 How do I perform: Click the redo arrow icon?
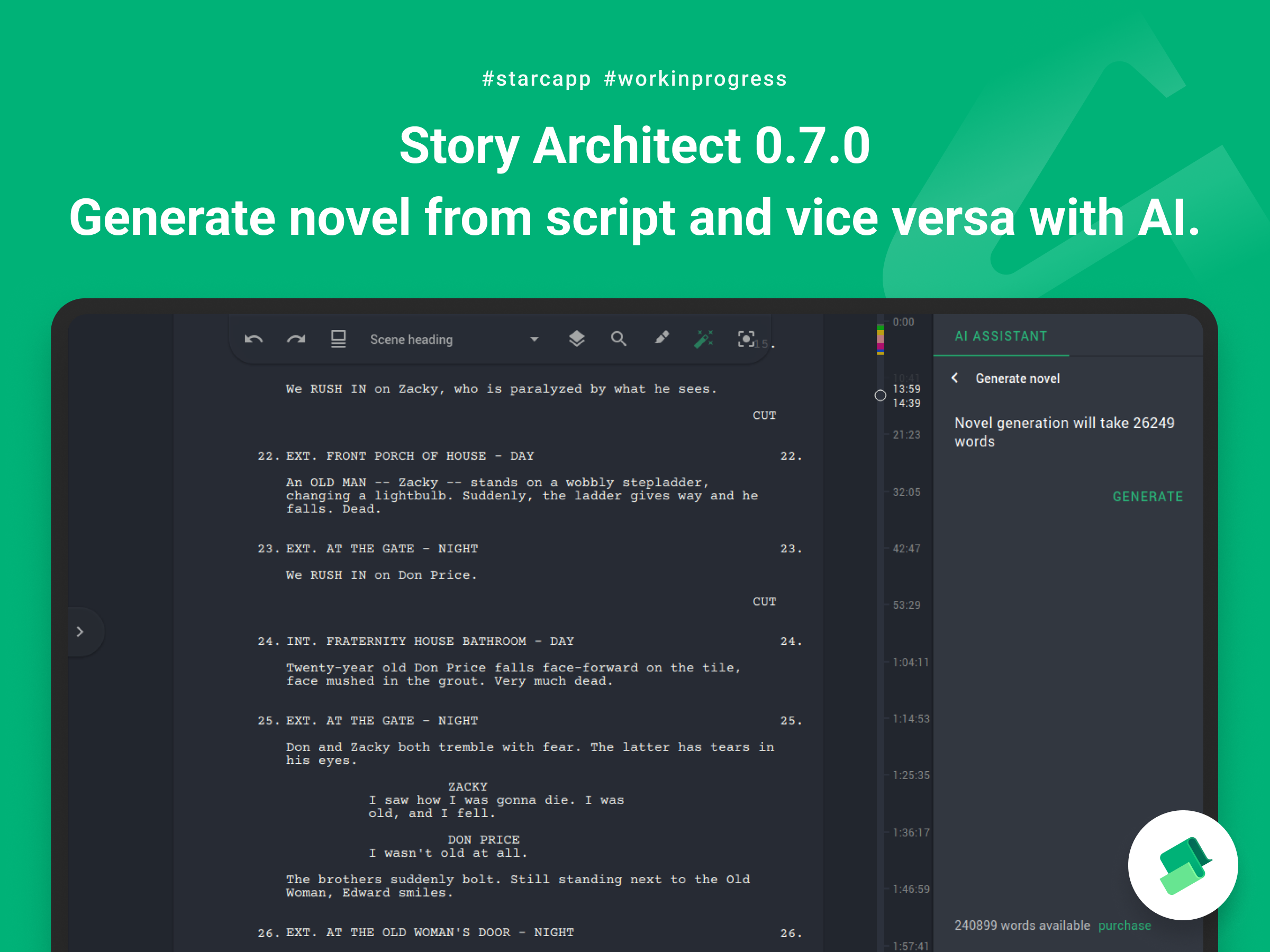click(x=296, y=339)
